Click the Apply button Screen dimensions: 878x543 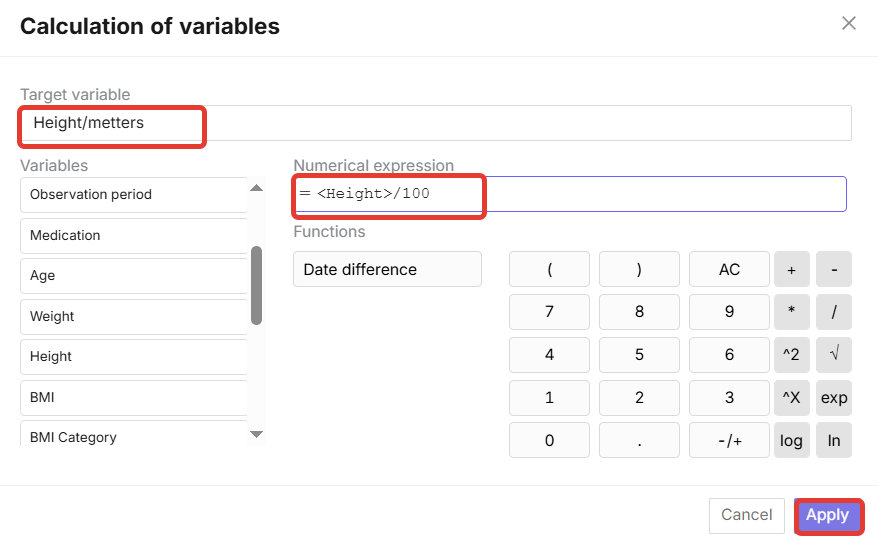828,515
